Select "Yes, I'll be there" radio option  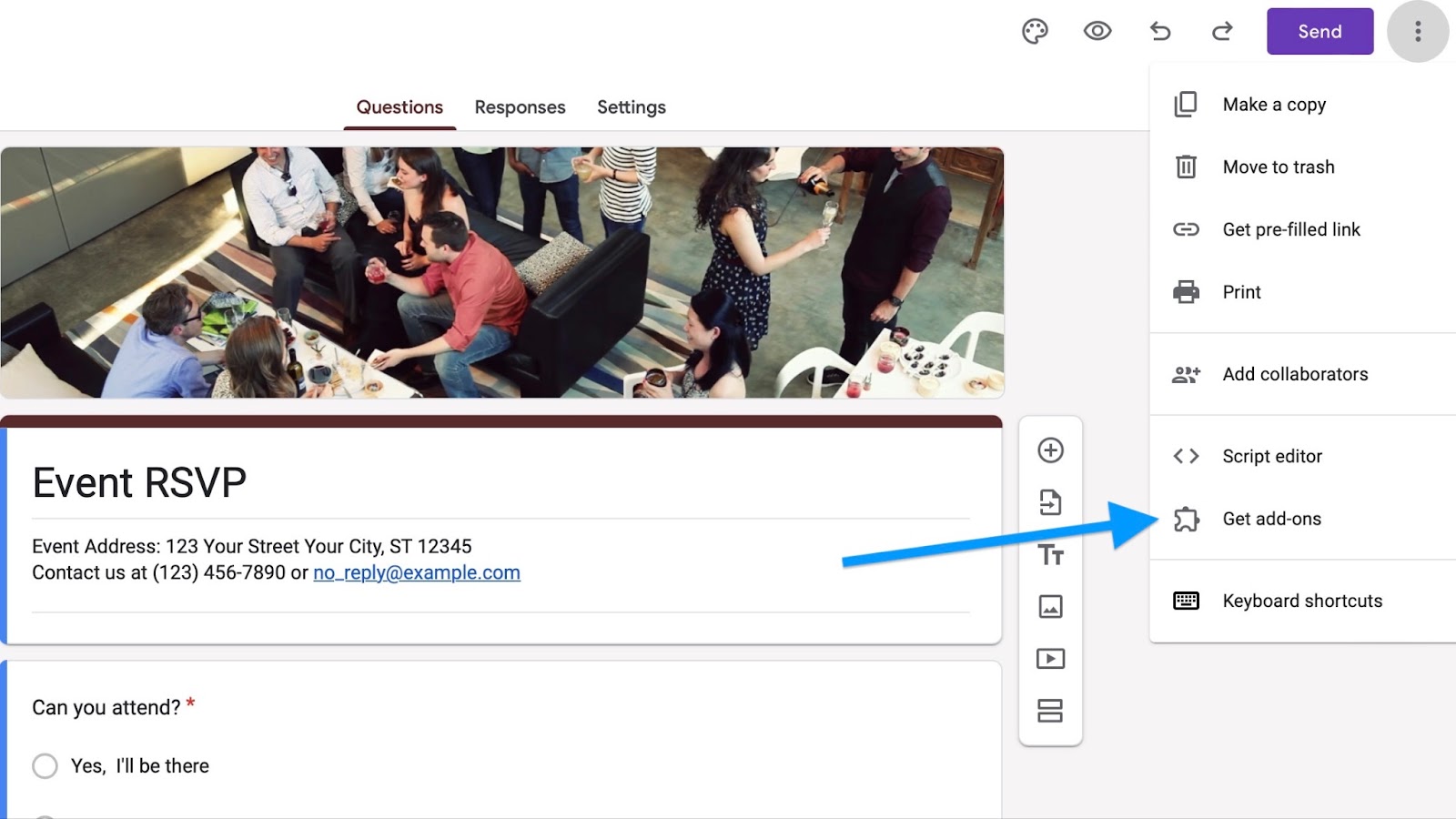[45, 766]
